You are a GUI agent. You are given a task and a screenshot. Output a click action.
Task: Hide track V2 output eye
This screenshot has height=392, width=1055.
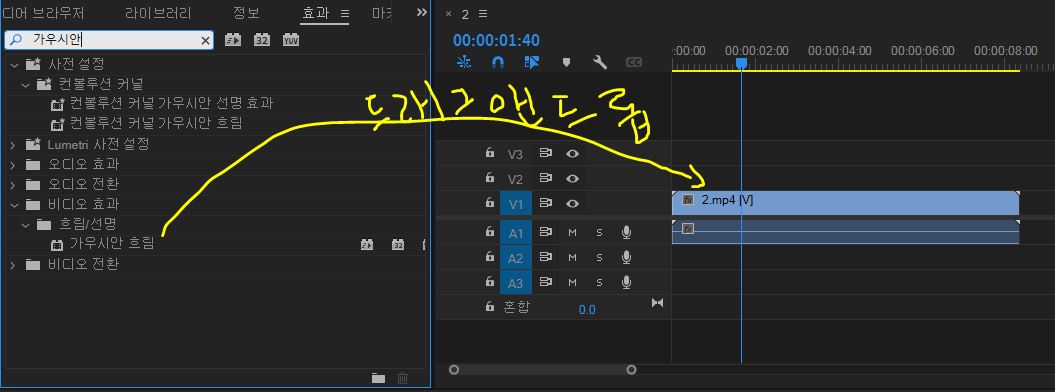point(573,179)
